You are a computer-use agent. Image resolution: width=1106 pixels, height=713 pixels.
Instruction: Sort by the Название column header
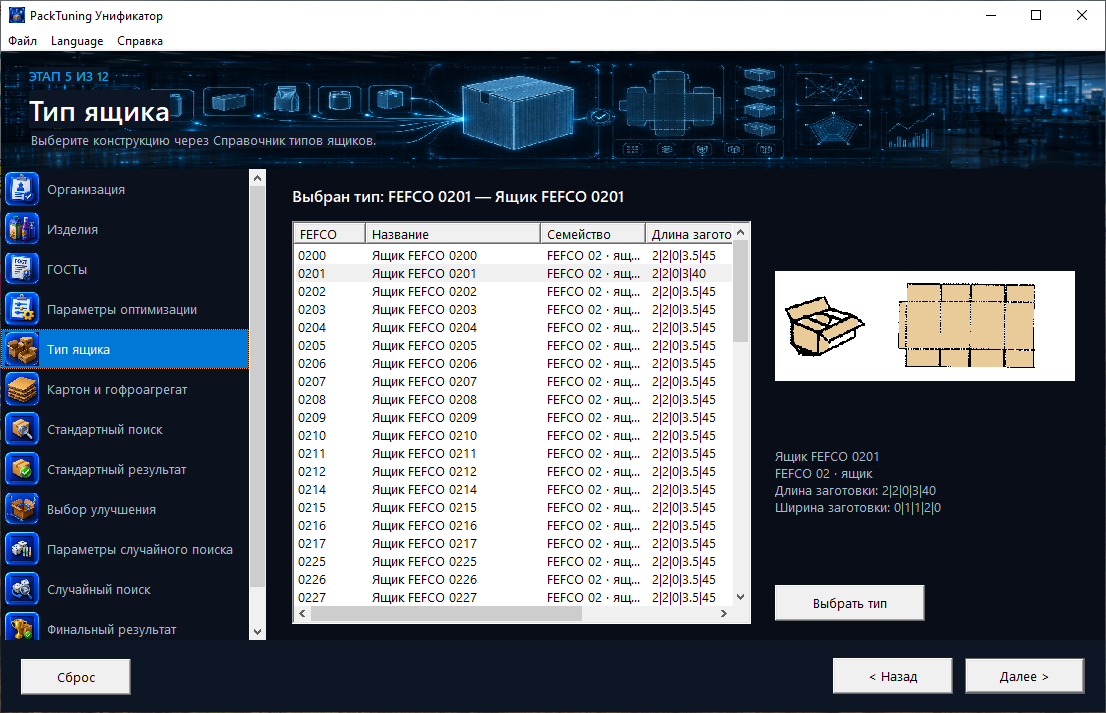[x=453, y=234]
